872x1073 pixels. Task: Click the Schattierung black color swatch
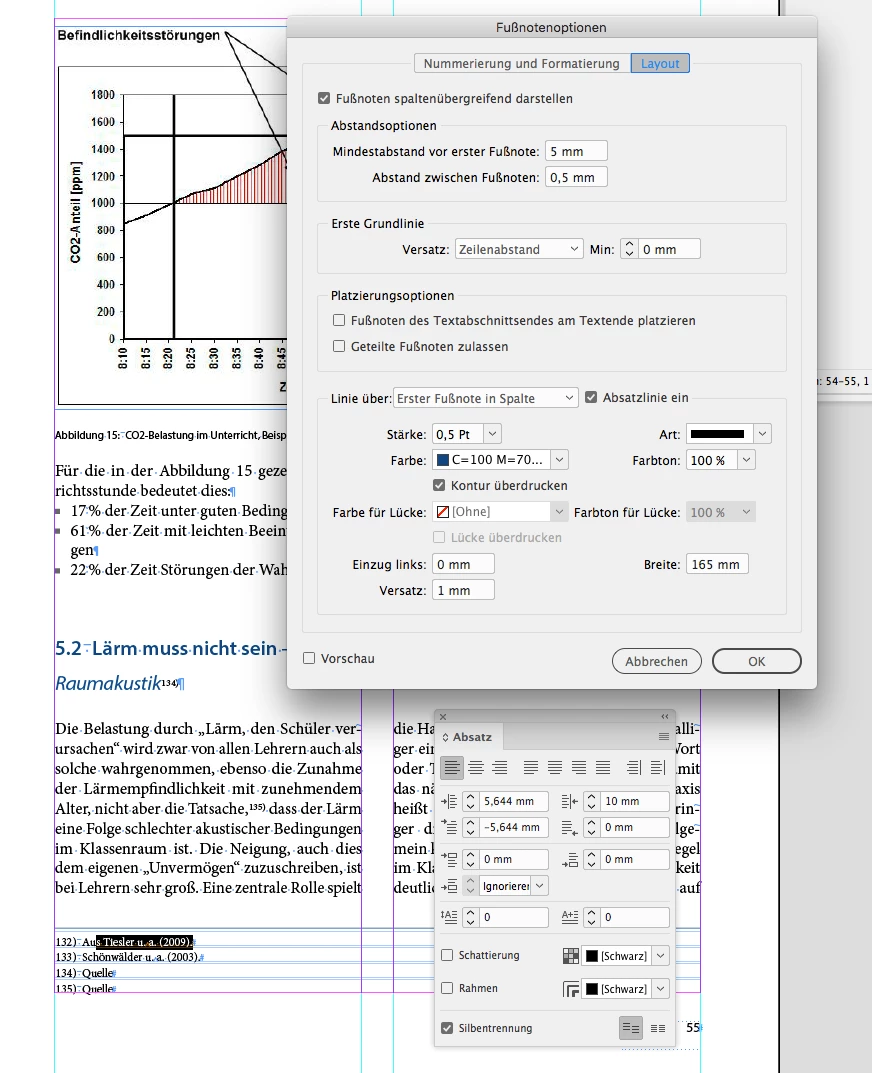592,956
